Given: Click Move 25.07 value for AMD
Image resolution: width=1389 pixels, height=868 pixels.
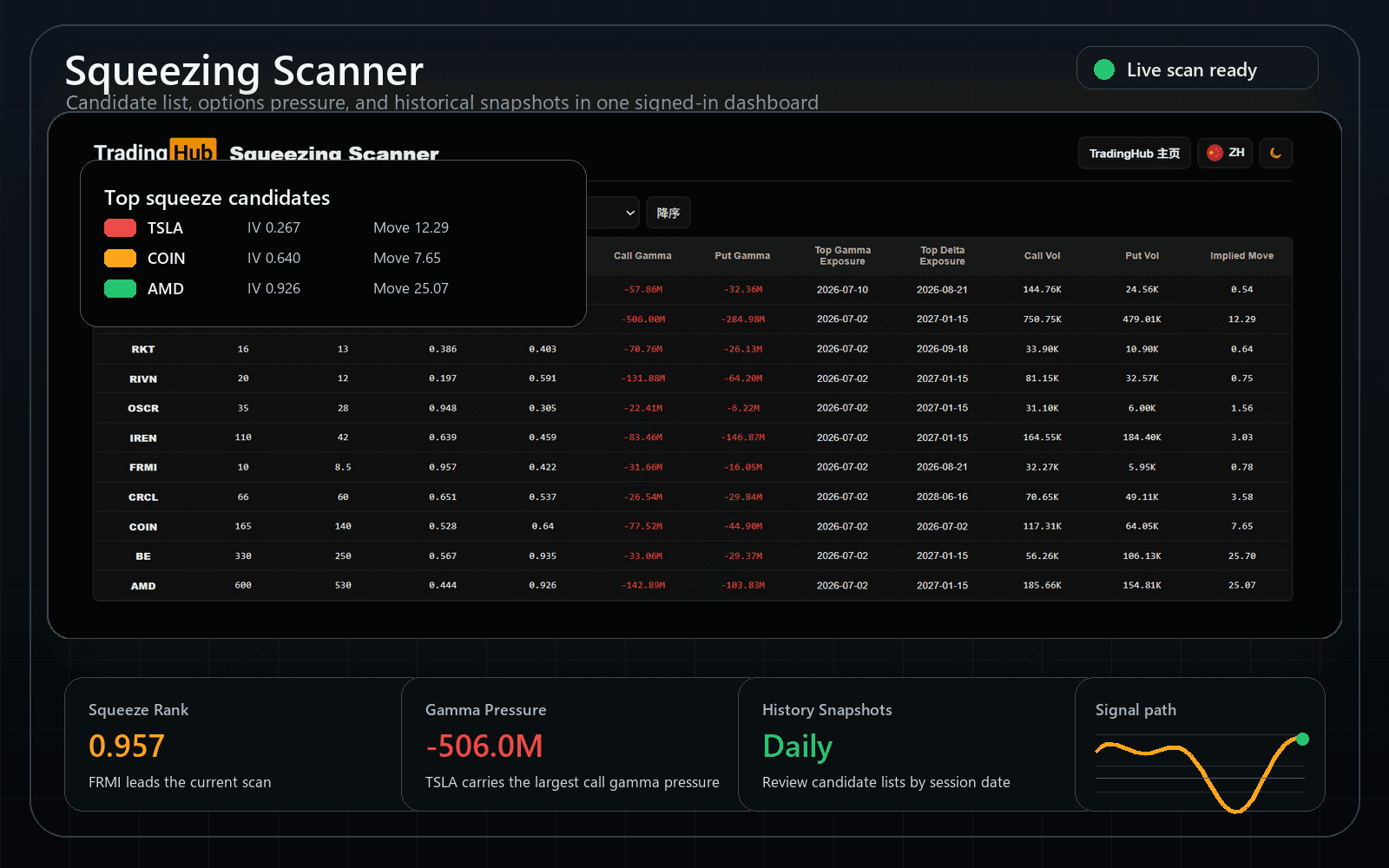Looking at the screenshot, I should click(x=411, y=288).
